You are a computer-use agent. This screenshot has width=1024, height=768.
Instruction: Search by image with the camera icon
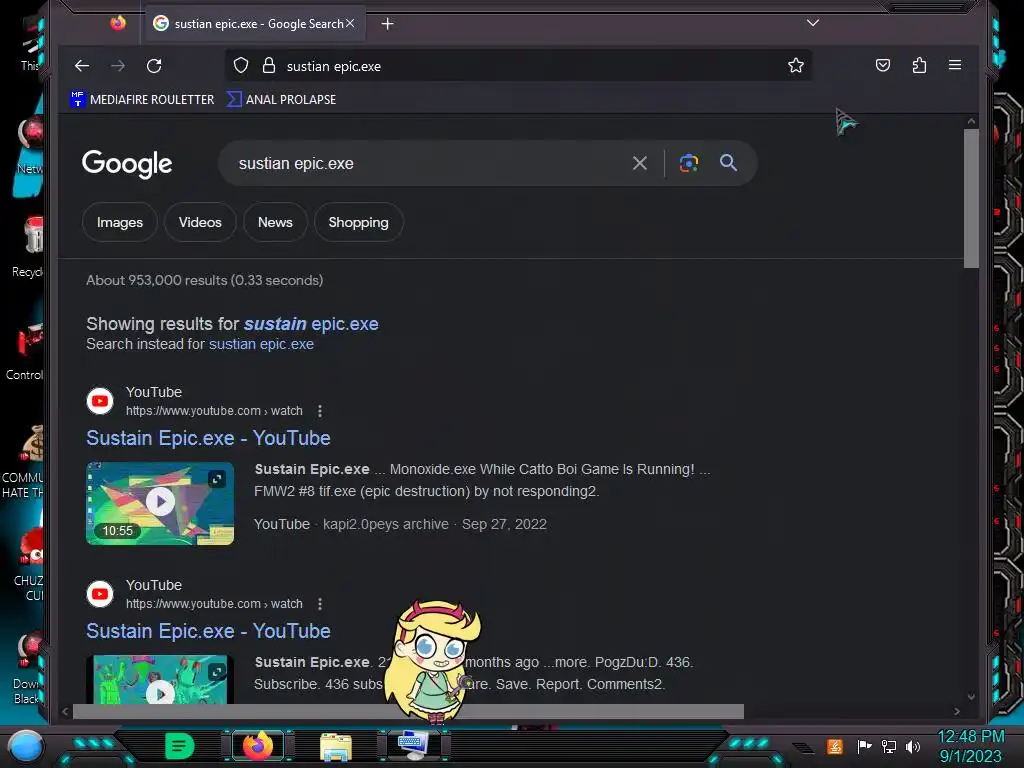click(x=689, y=163)
